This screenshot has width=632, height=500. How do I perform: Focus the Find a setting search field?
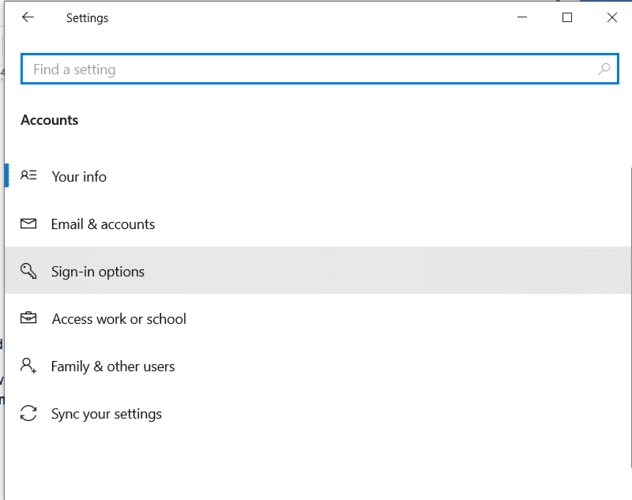[x=320, y=69]
